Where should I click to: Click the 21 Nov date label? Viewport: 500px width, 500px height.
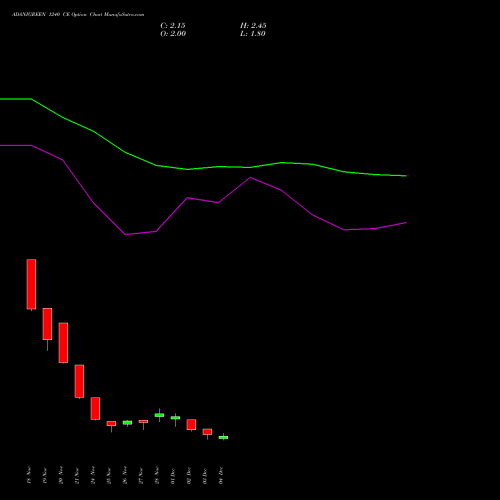pyautogui.click(x=77, y=476)
